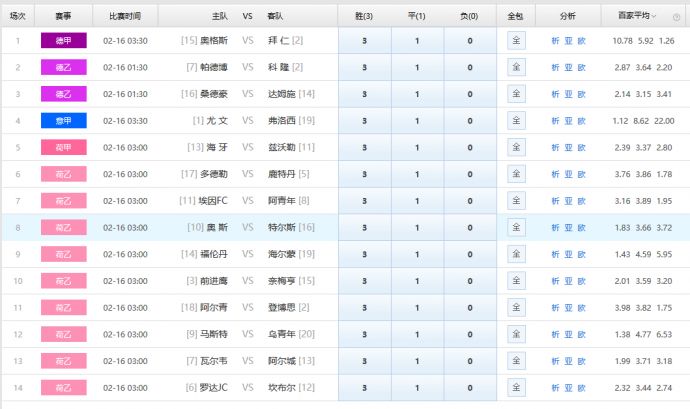Select loss (0) for 桑德豪 vs 达姆施
Screen dimensions: 690x409
470,94
